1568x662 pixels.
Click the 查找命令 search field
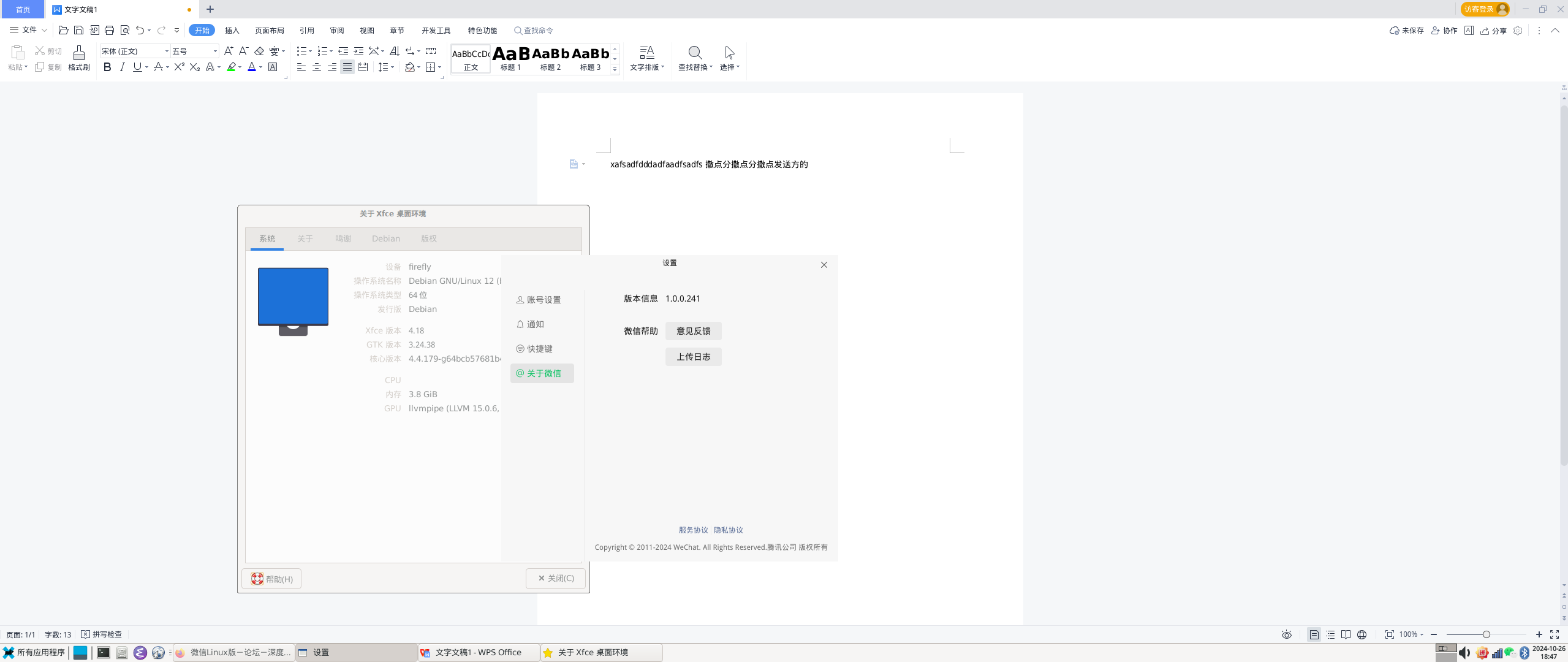(534, 30)
